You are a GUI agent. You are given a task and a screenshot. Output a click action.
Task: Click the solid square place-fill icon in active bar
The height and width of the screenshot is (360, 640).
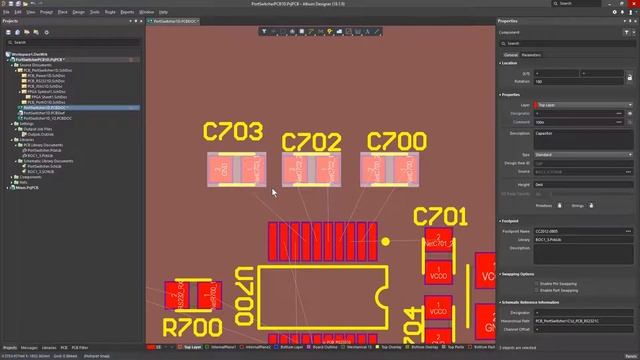(302, 31)
